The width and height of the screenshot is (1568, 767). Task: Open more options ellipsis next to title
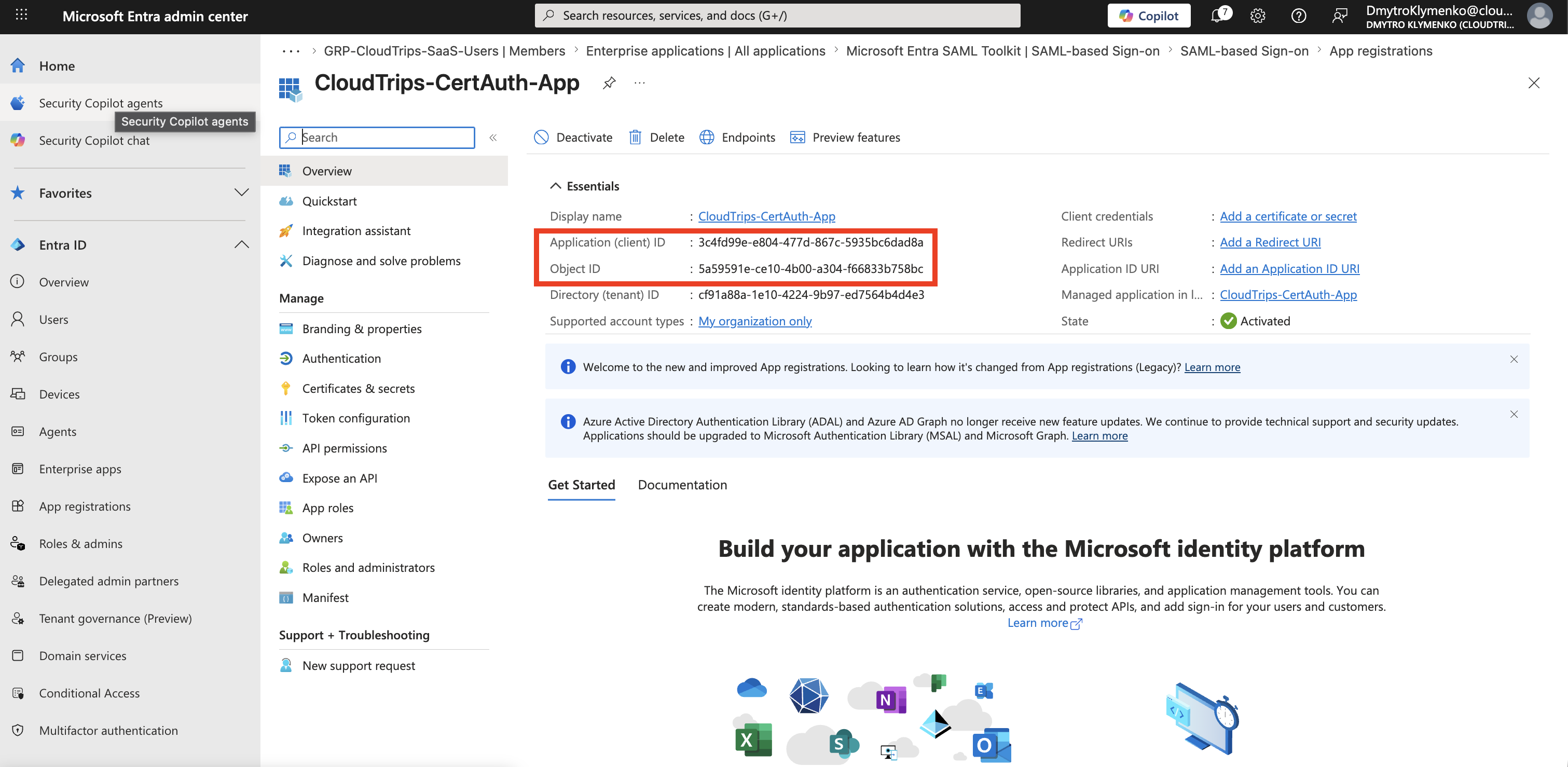[639, 83]
